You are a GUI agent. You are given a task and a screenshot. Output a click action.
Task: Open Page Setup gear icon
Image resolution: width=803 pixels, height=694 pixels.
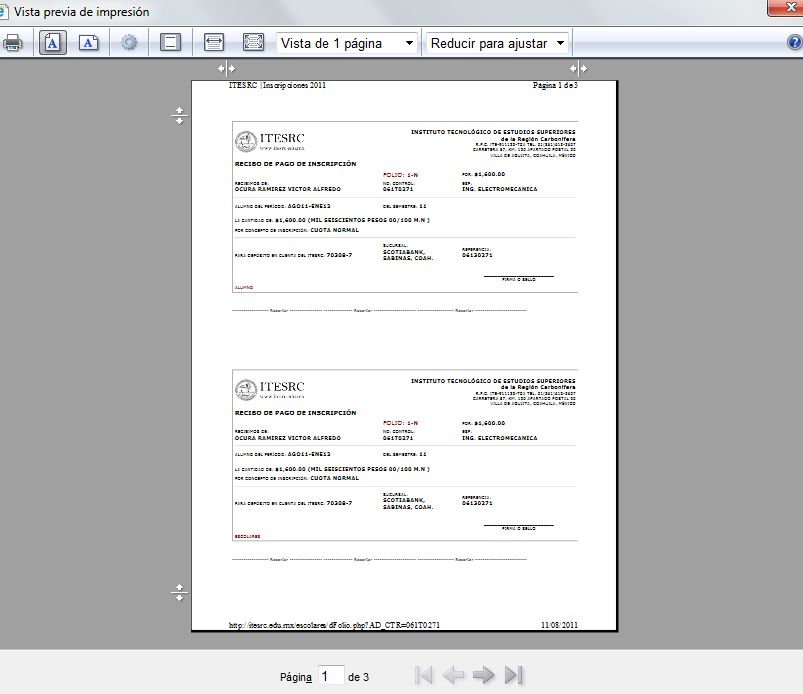(x=129, y=43)
